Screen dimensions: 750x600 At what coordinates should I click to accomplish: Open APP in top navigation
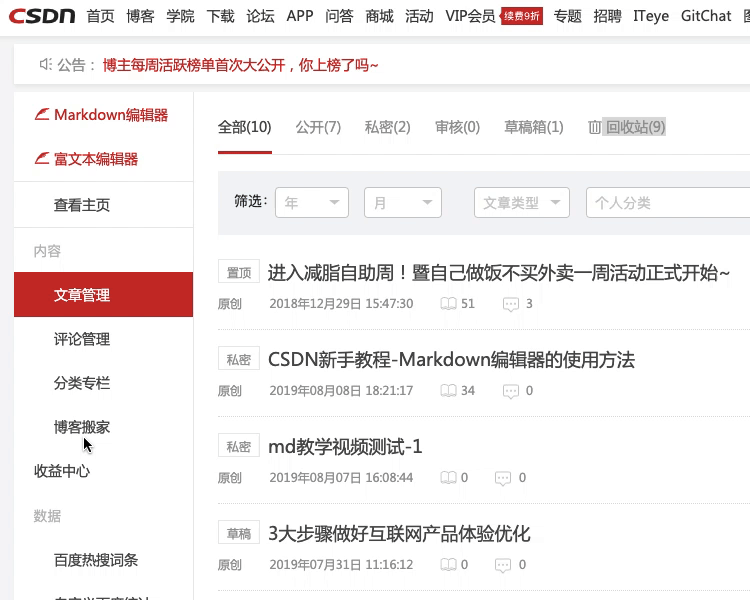[x=300, y=16]
